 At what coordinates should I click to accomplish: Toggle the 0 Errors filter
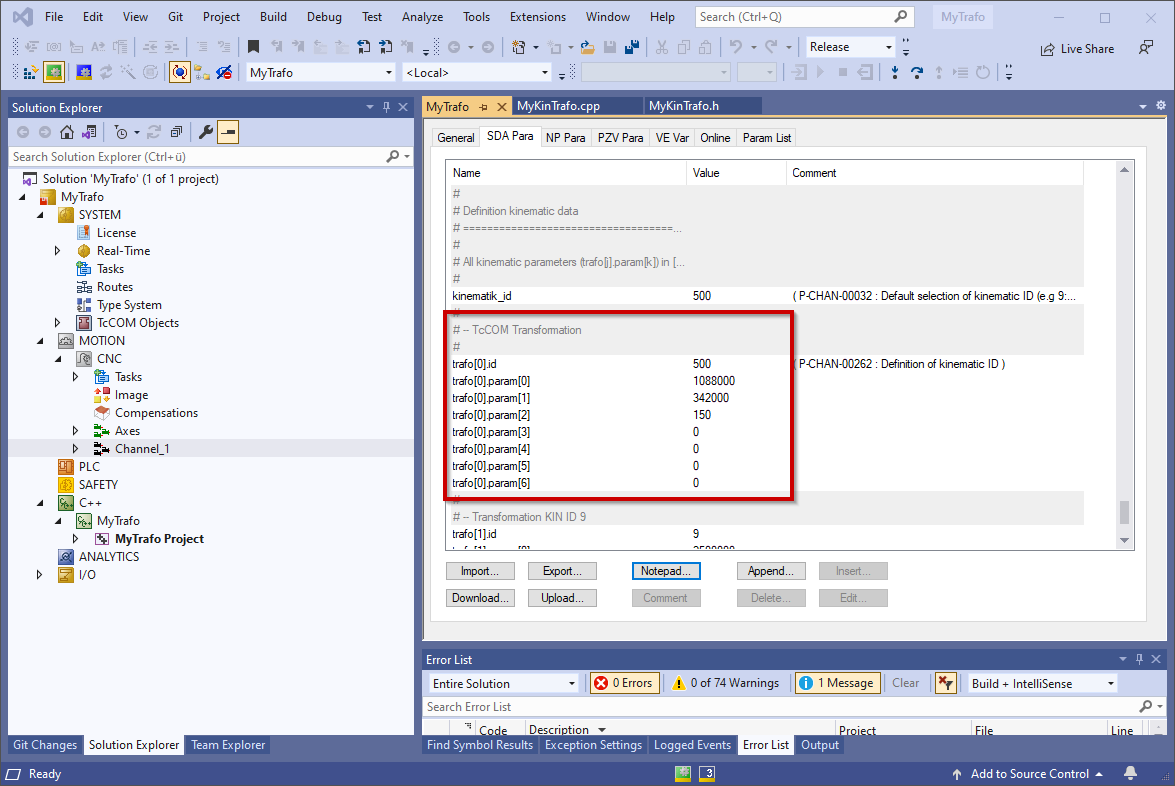coord(624,683)
